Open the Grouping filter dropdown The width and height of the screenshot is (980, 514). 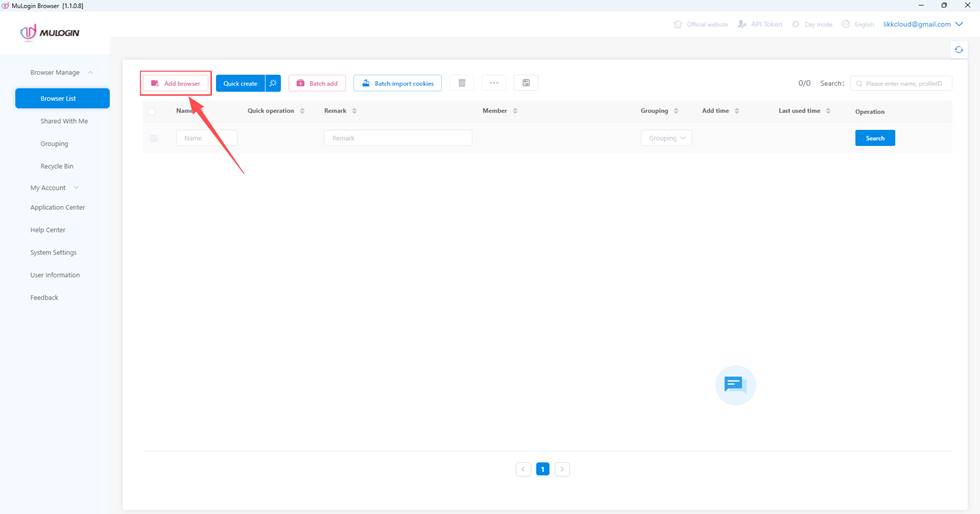(x=666, y=138)
